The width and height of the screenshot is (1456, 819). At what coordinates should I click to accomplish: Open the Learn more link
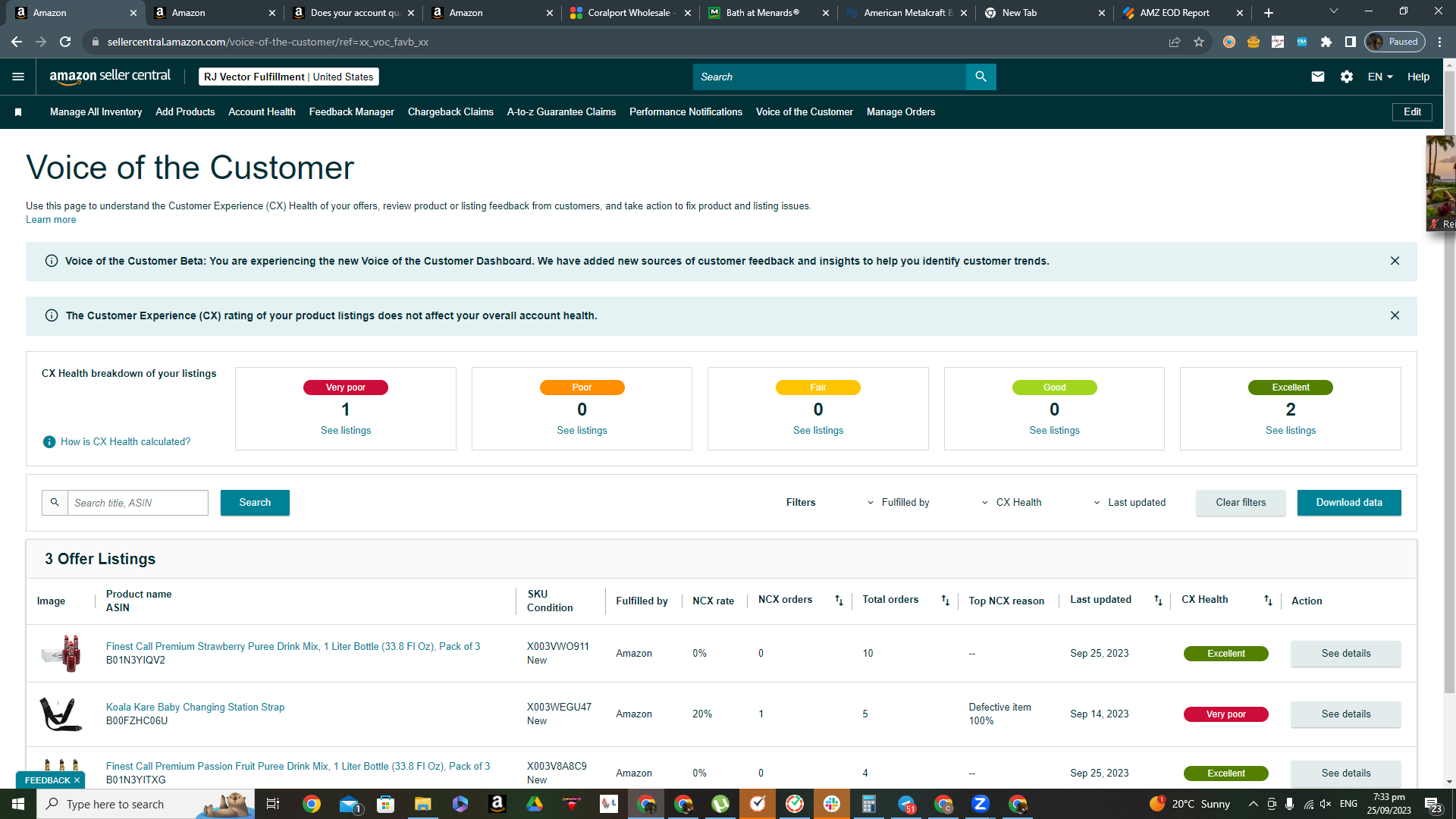[x=51, y=220]
